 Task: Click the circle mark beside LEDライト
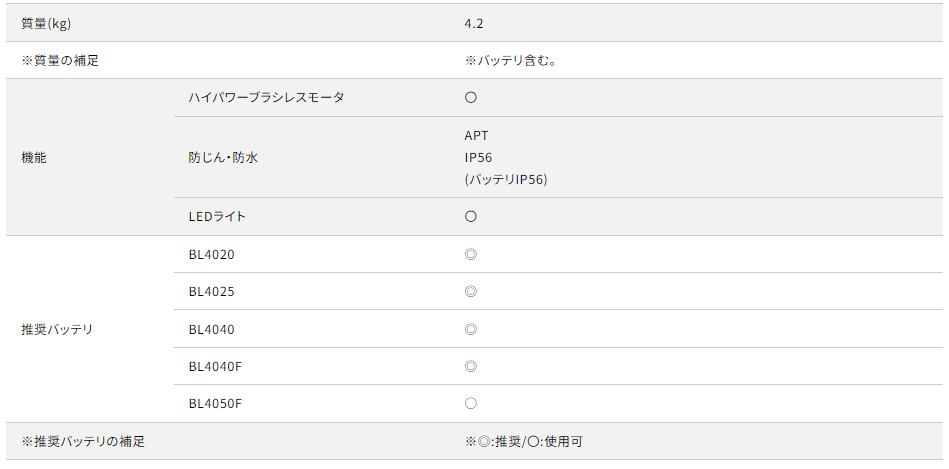[471, 217]
